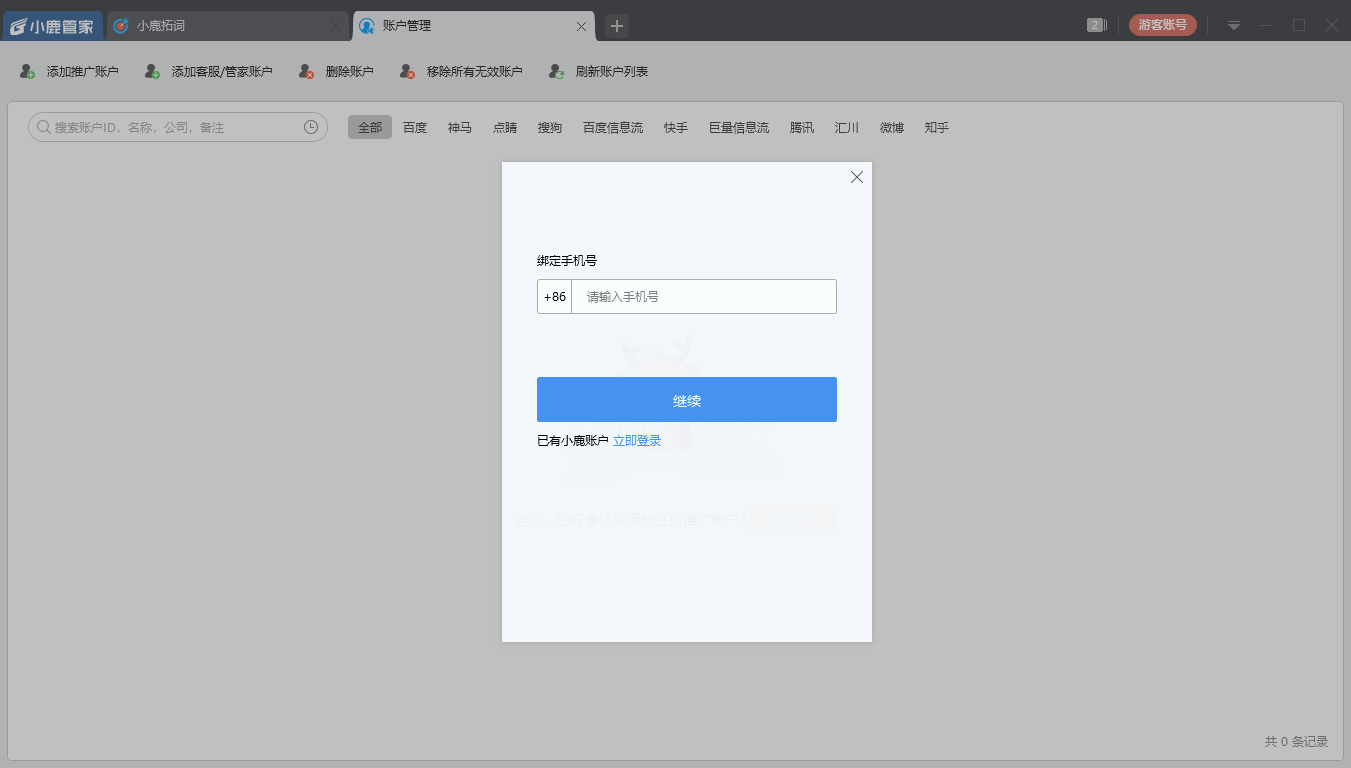Viewport: 1351px width, 768px height.
Task: Select the 搜狗 filter tab
Action: (x=550, y=128)
